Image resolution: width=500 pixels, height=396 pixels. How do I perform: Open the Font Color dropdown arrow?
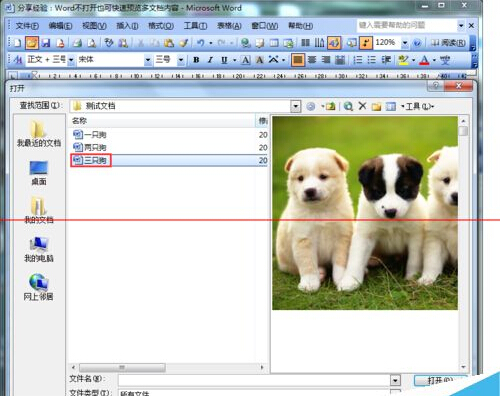[x=434, y=60]
